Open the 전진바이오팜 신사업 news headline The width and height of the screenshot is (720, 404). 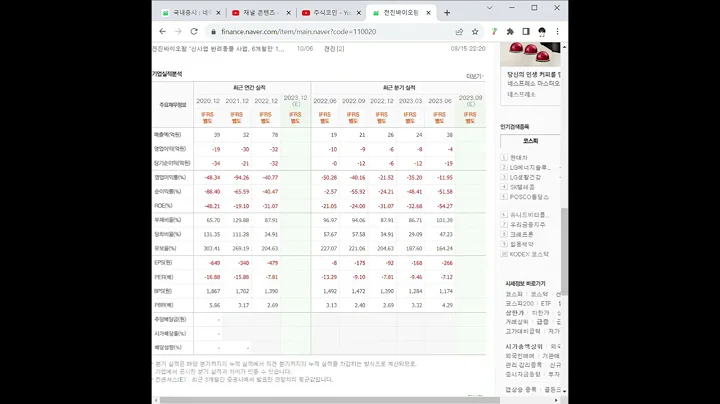pos(218,49)
